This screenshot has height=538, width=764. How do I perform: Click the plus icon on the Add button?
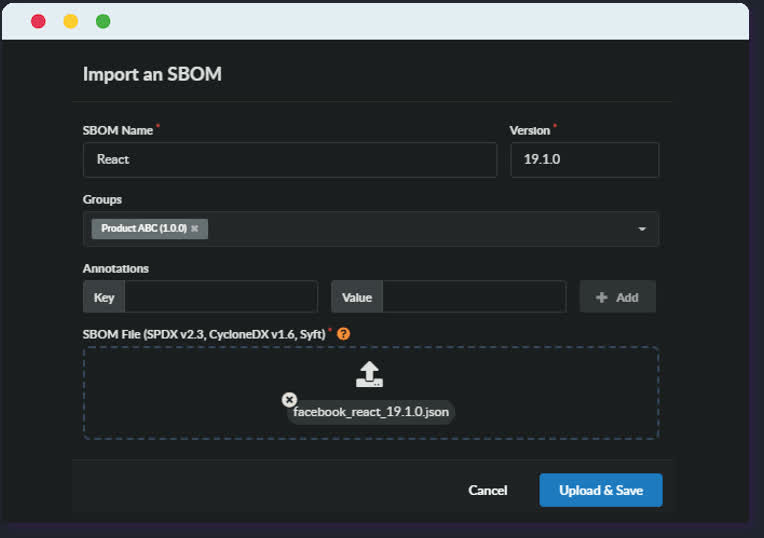[601, 297]
